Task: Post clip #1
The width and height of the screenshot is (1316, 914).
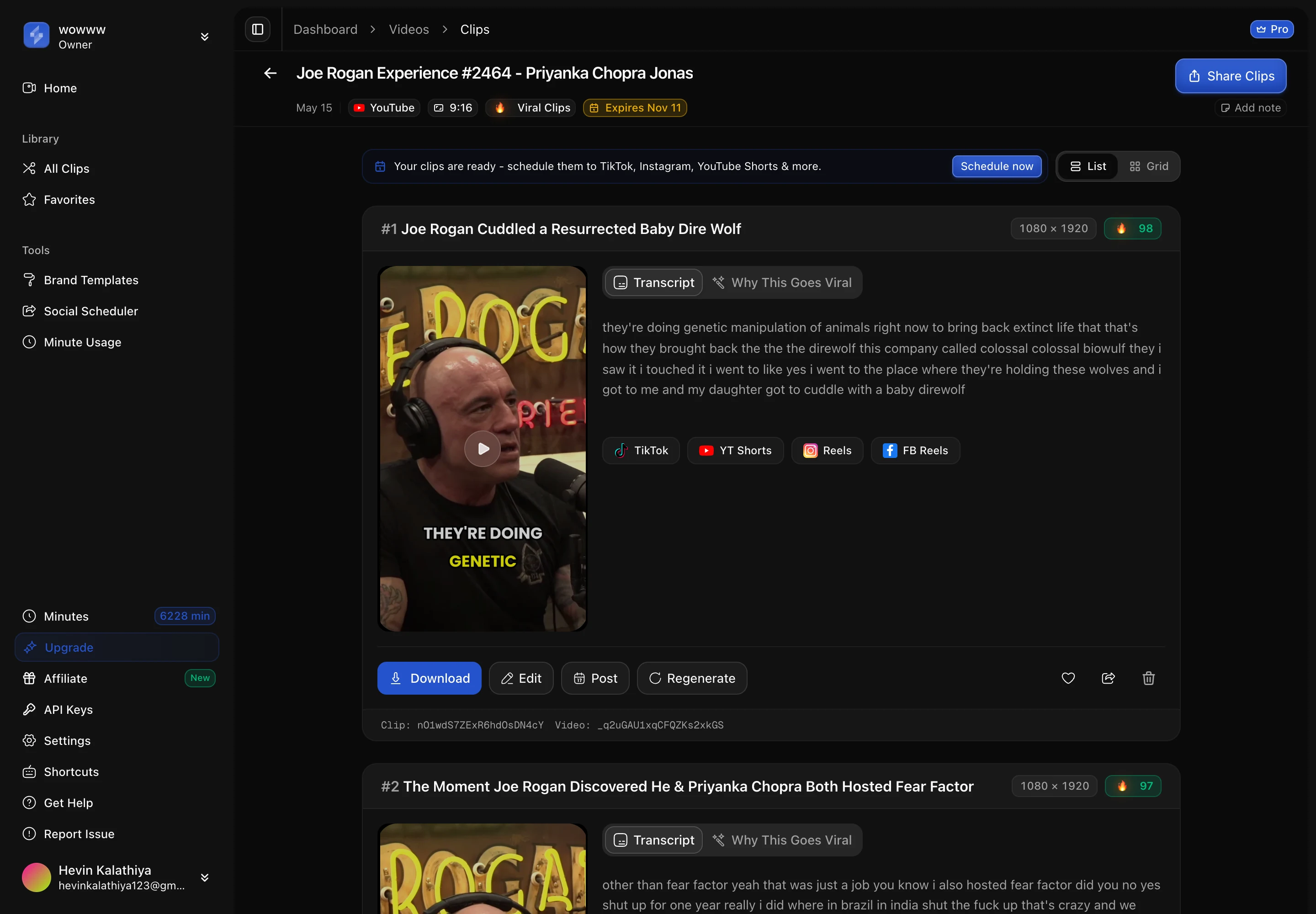Action: click(x=595, y=678)
